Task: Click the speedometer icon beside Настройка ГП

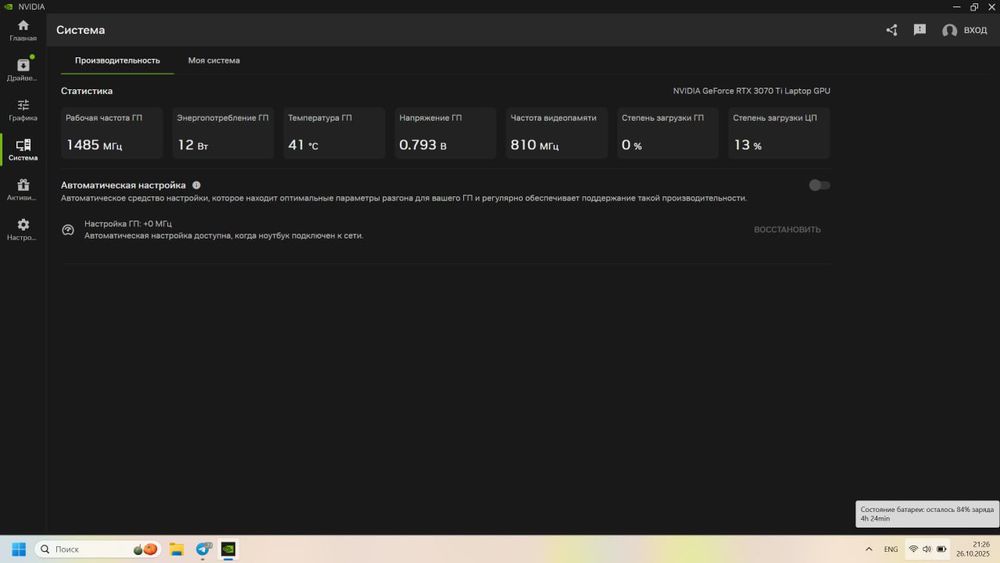Action: pyautogui.click(x=68, y=230)
